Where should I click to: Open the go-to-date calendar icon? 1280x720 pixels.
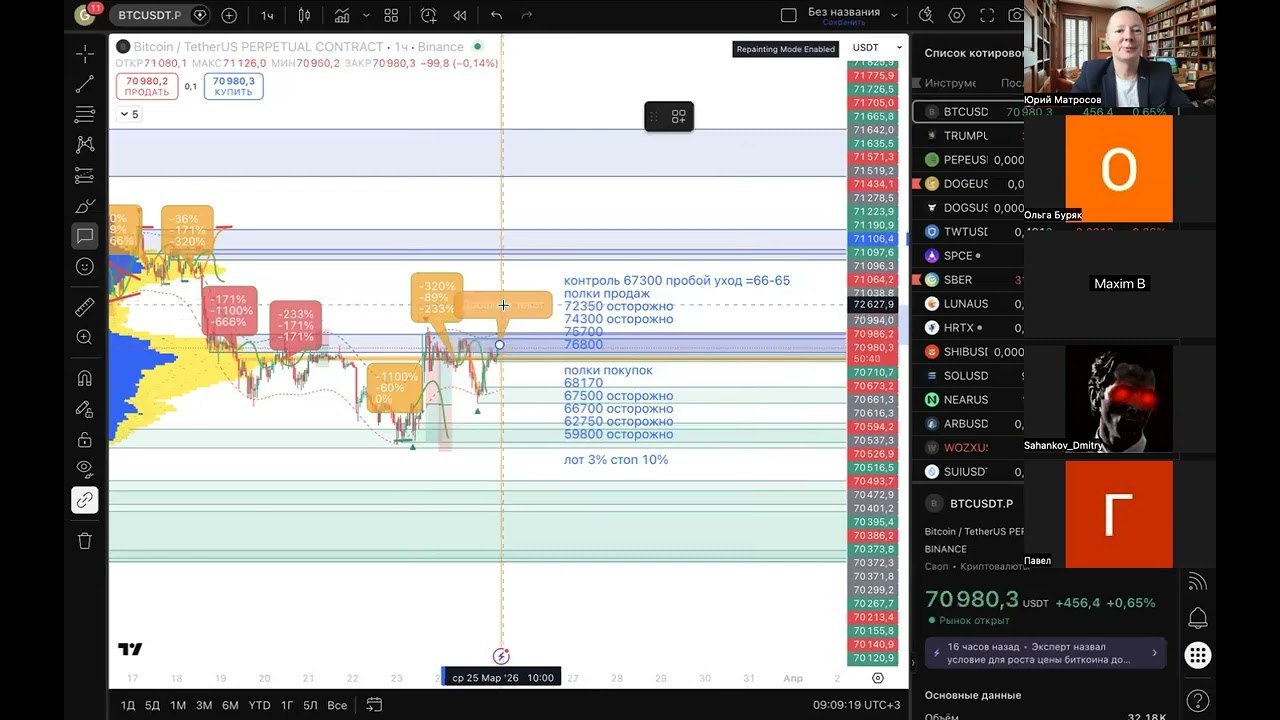point(374,705)
